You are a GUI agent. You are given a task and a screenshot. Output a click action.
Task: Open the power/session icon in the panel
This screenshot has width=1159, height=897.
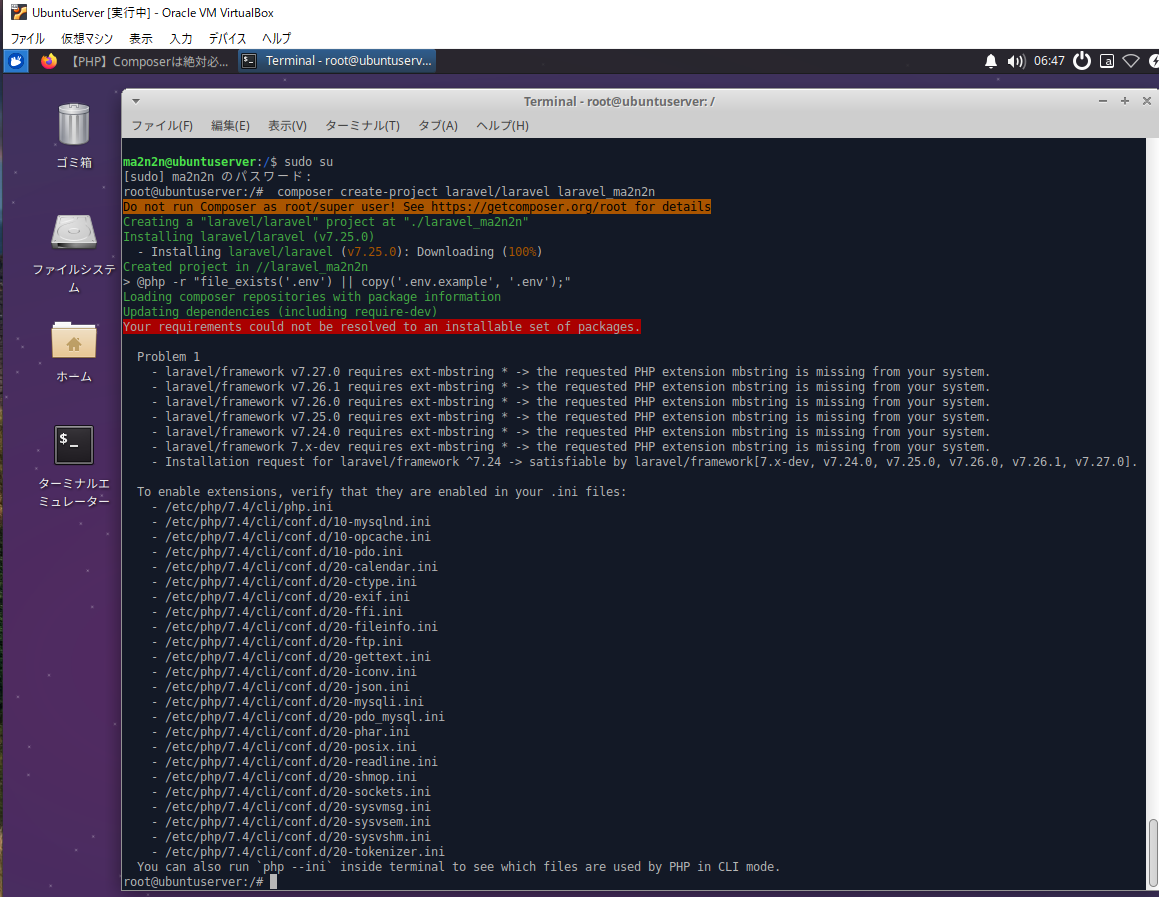coord(1081,61)
